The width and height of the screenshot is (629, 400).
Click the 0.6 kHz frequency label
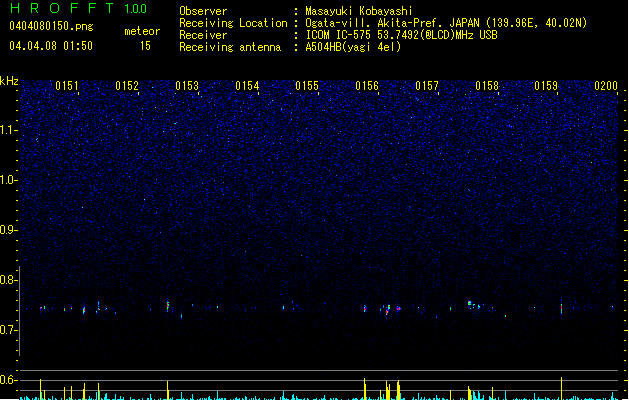pyautogui.click(x=8, y=380)
